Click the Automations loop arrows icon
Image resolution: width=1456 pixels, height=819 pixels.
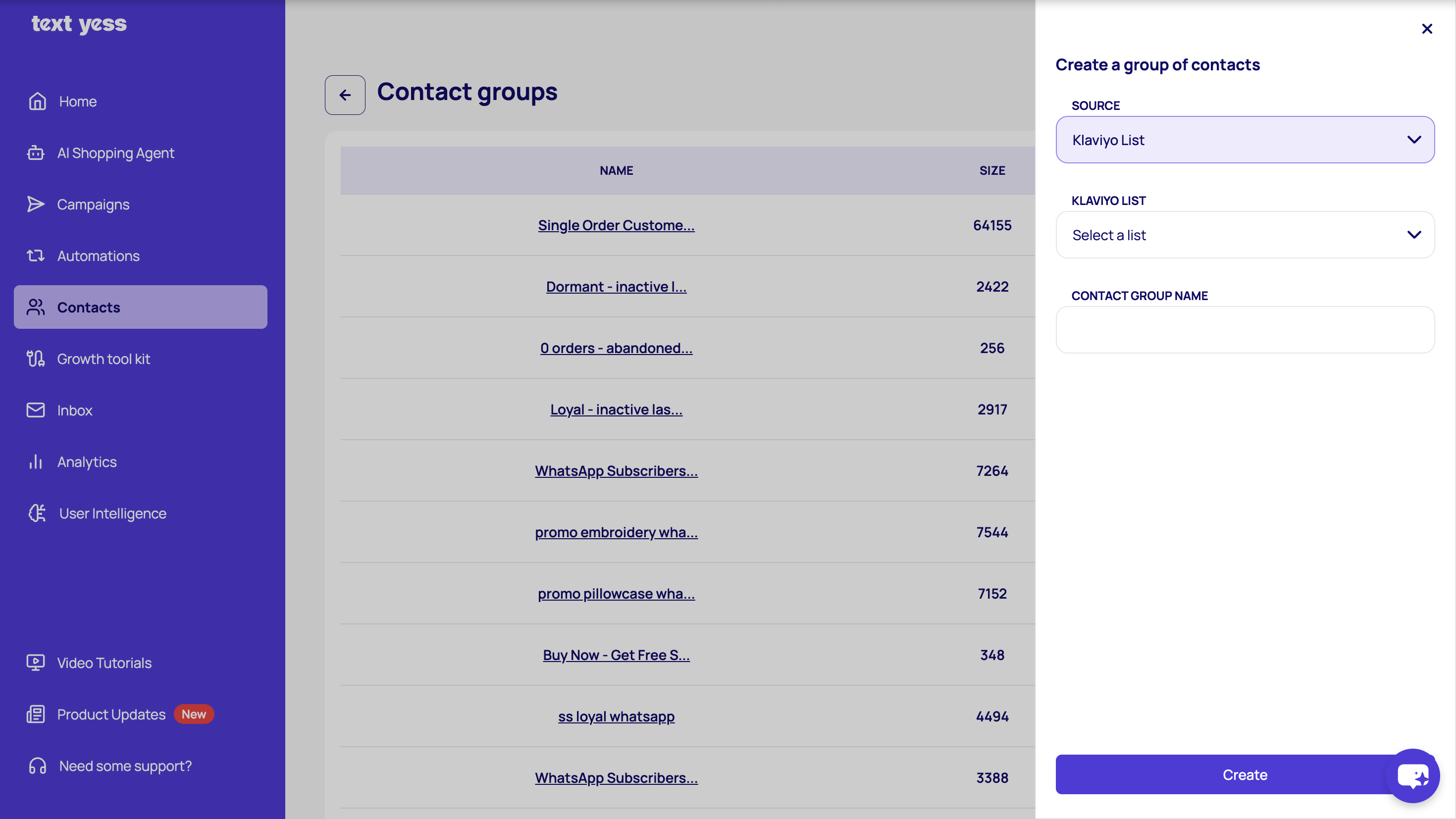[x=36, y=256]
